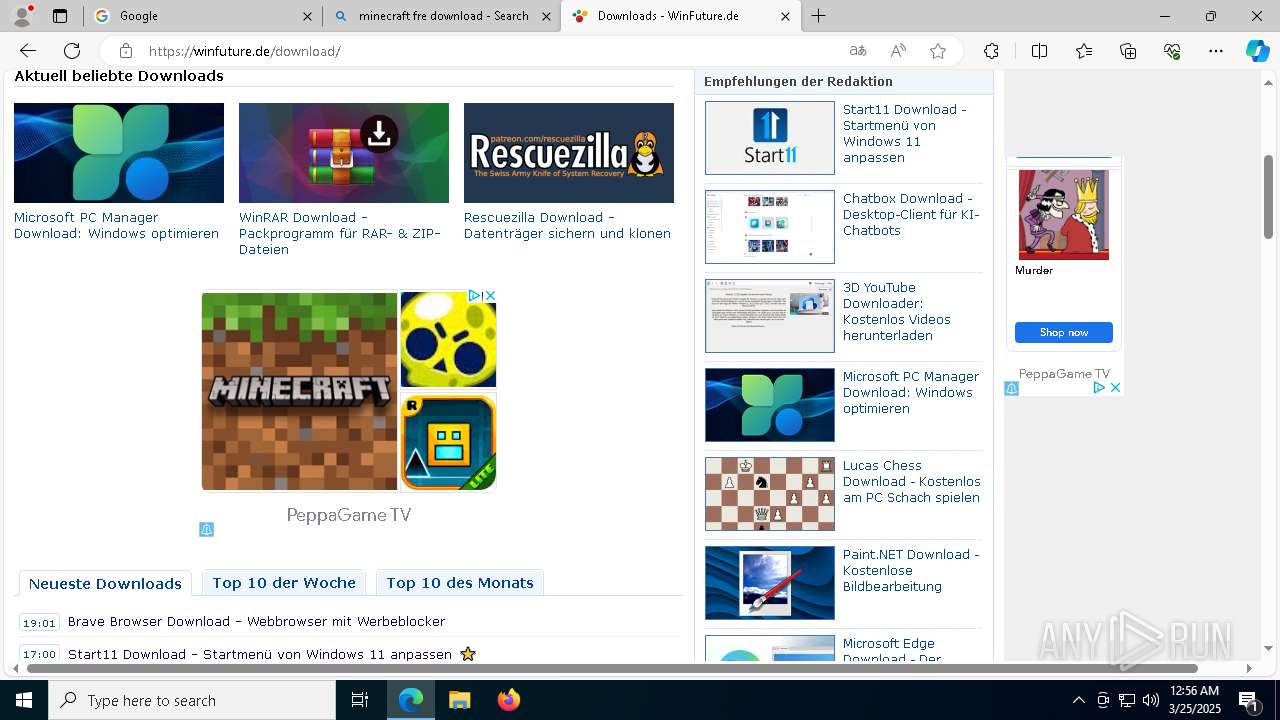Close the PeppaGame TV side ad
This screenshot has height=720, width=1280.
point(1116,388)
